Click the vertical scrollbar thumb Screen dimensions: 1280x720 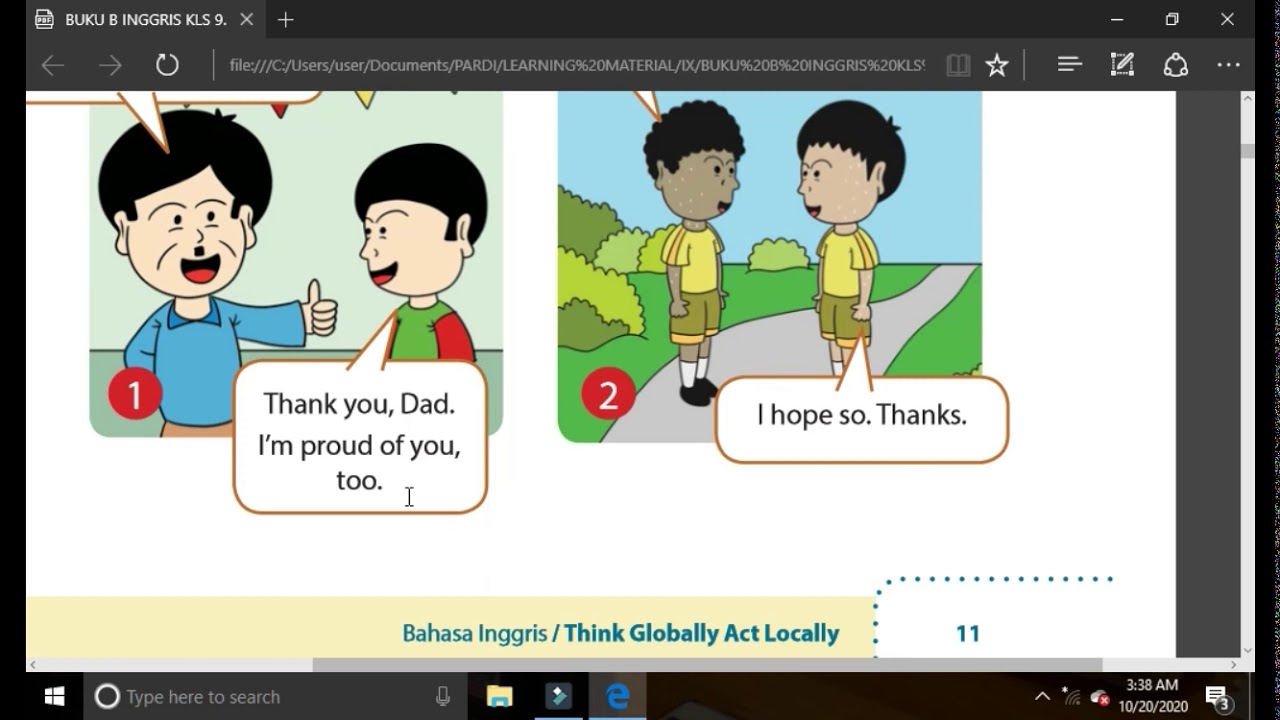pyautogui.click(x=1247, y=151)
